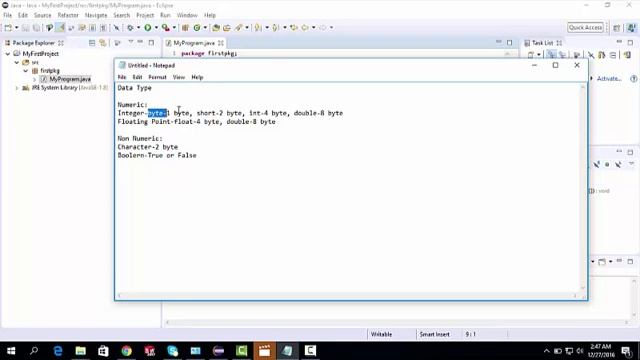The image size is (640, 360).
Task: Open the Action Center notification icon
Action: click(x=627, y=351)
